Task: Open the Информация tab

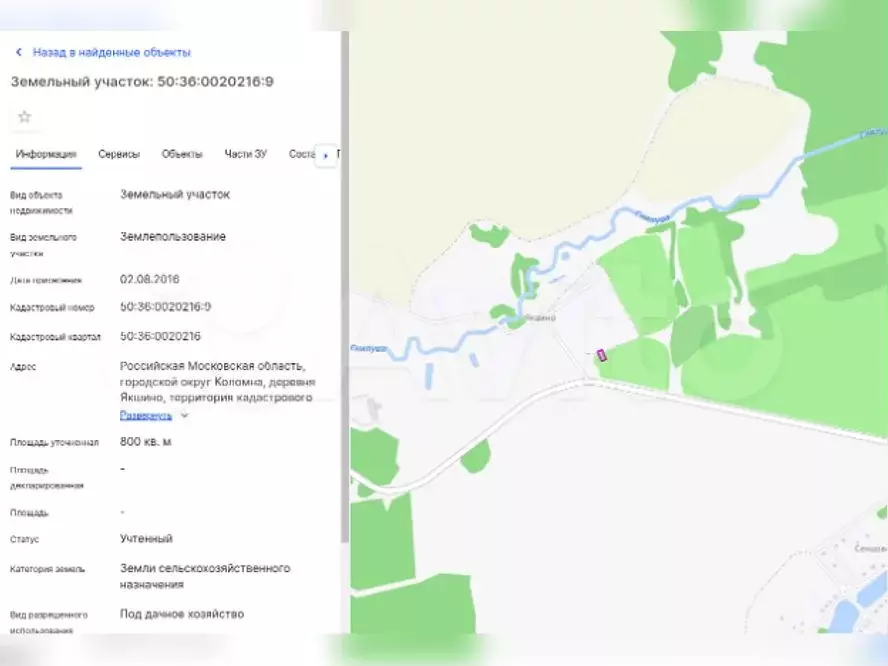Action: click(46, 154)
